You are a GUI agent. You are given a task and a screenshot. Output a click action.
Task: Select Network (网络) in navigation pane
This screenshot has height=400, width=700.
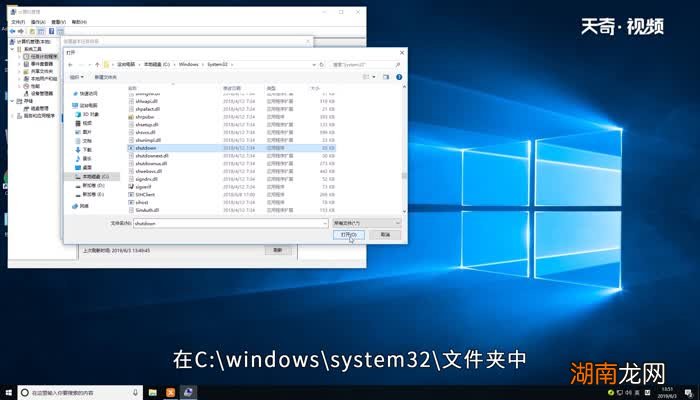(81, 206)
